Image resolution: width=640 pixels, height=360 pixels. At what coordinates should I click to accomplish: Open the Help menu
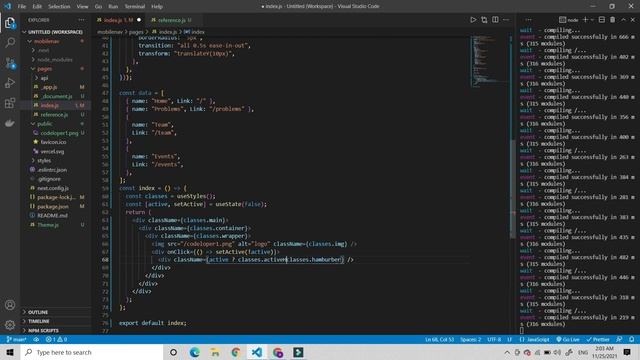[x=157, y=7]
